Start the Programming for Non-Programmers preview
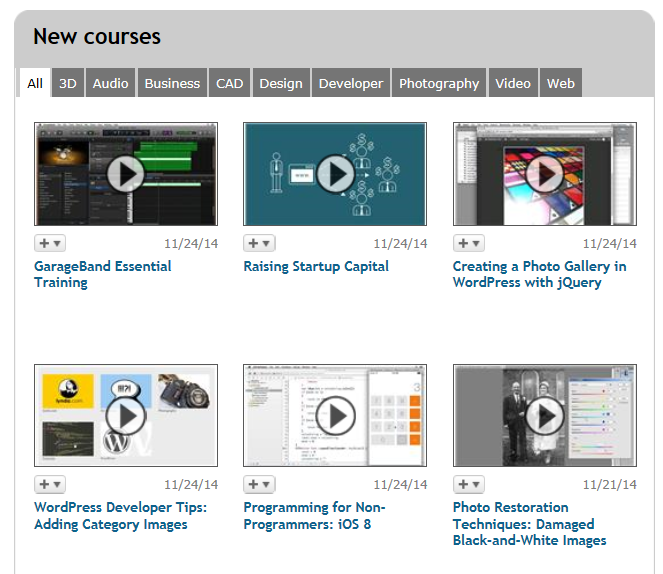 pyautogui.click(x=335, y=415)
